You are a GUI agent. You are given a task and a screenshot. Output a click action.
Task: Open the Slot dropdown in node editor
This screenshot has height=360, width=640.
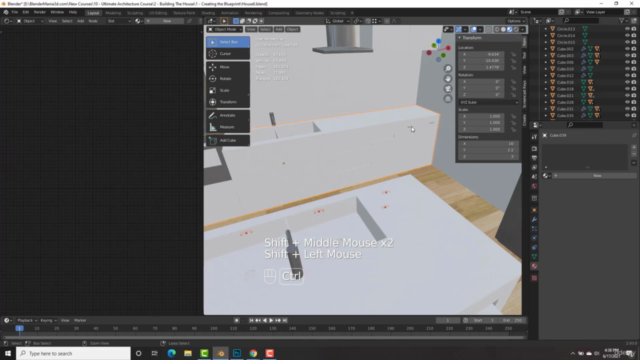click(118, 21)
